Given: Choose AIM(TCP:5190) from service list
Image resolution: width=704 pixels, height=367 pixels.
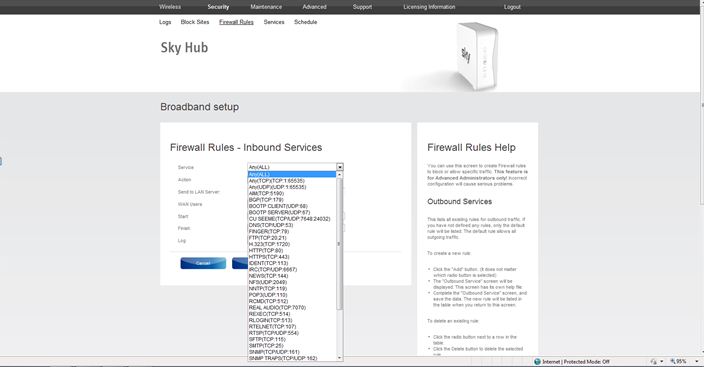Looking at the screenshot, I should point(292,193).
